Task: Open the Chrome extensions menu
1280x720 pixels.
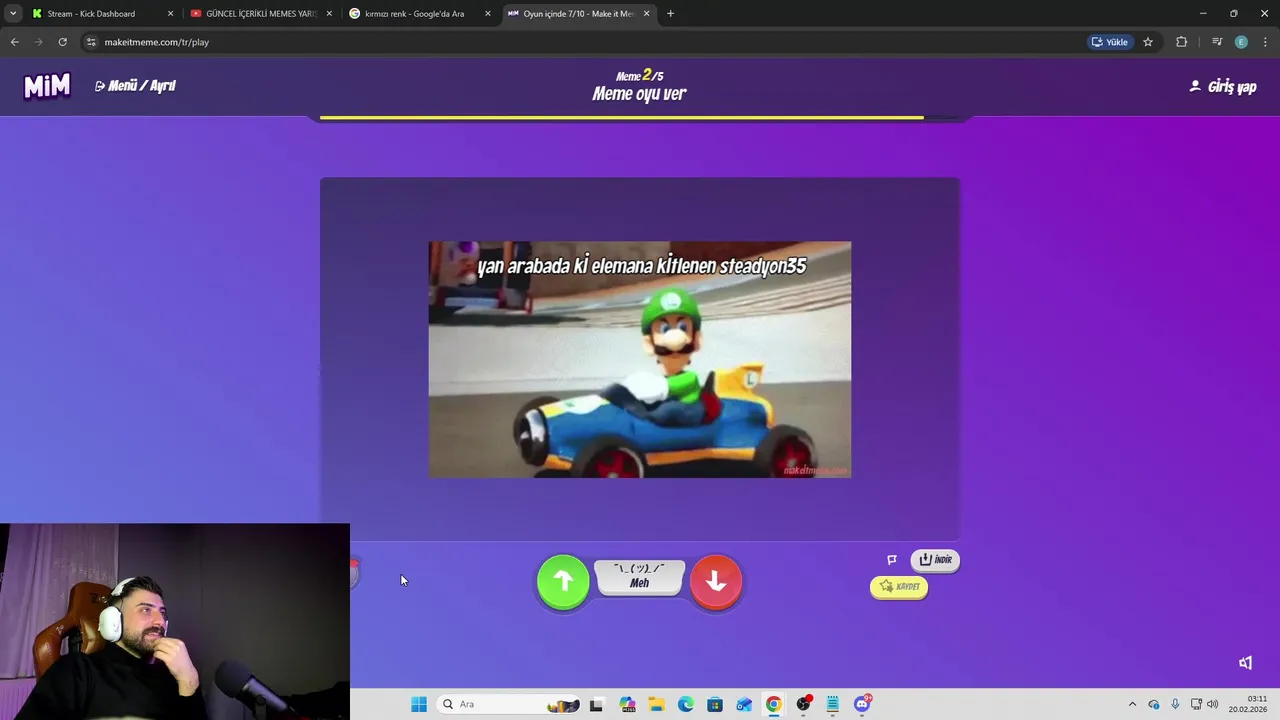Action: point(1181,42)
